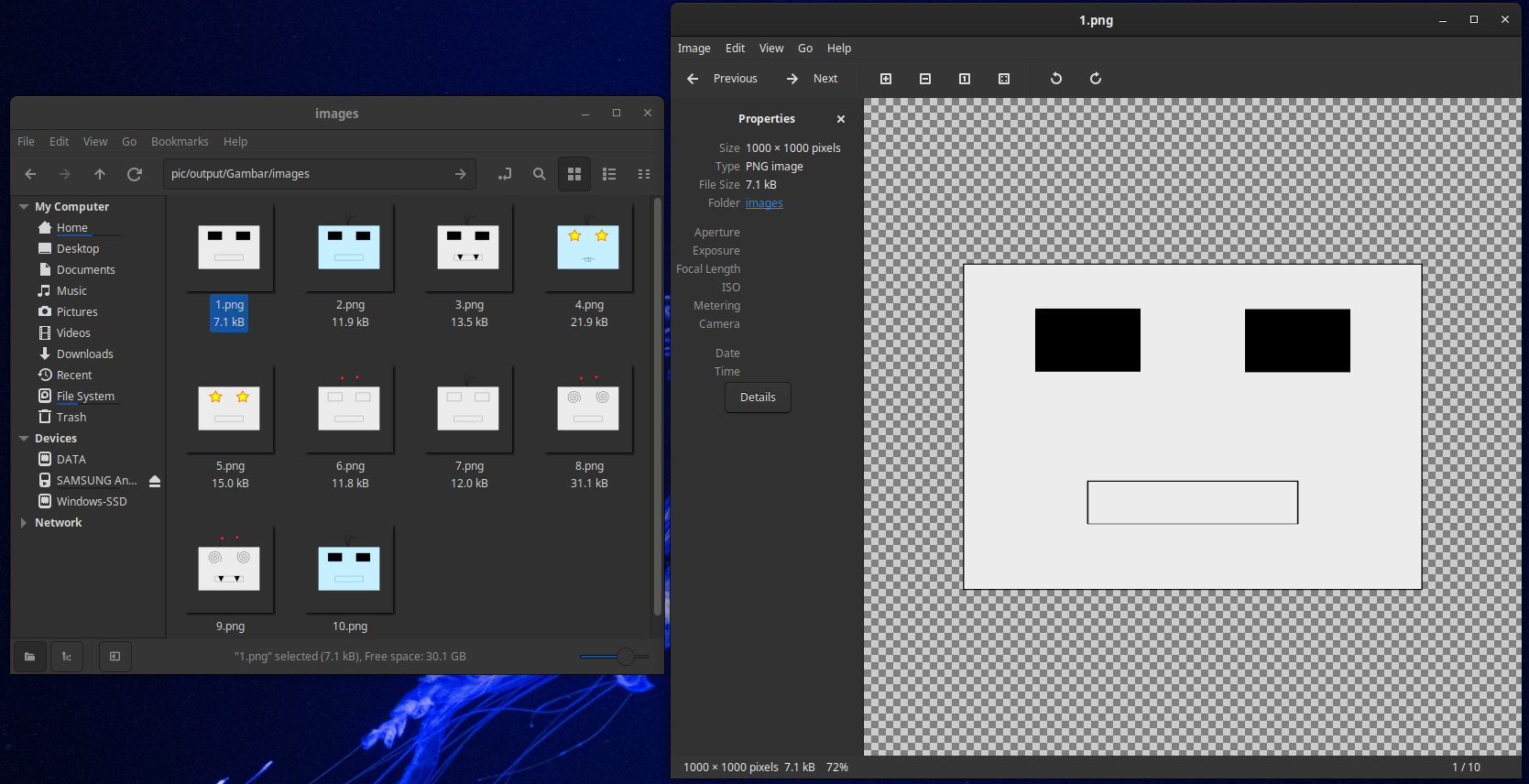Screen dimensions: 1529x784
Task: Open Trash in the sidebar
Action: [71, 418]
